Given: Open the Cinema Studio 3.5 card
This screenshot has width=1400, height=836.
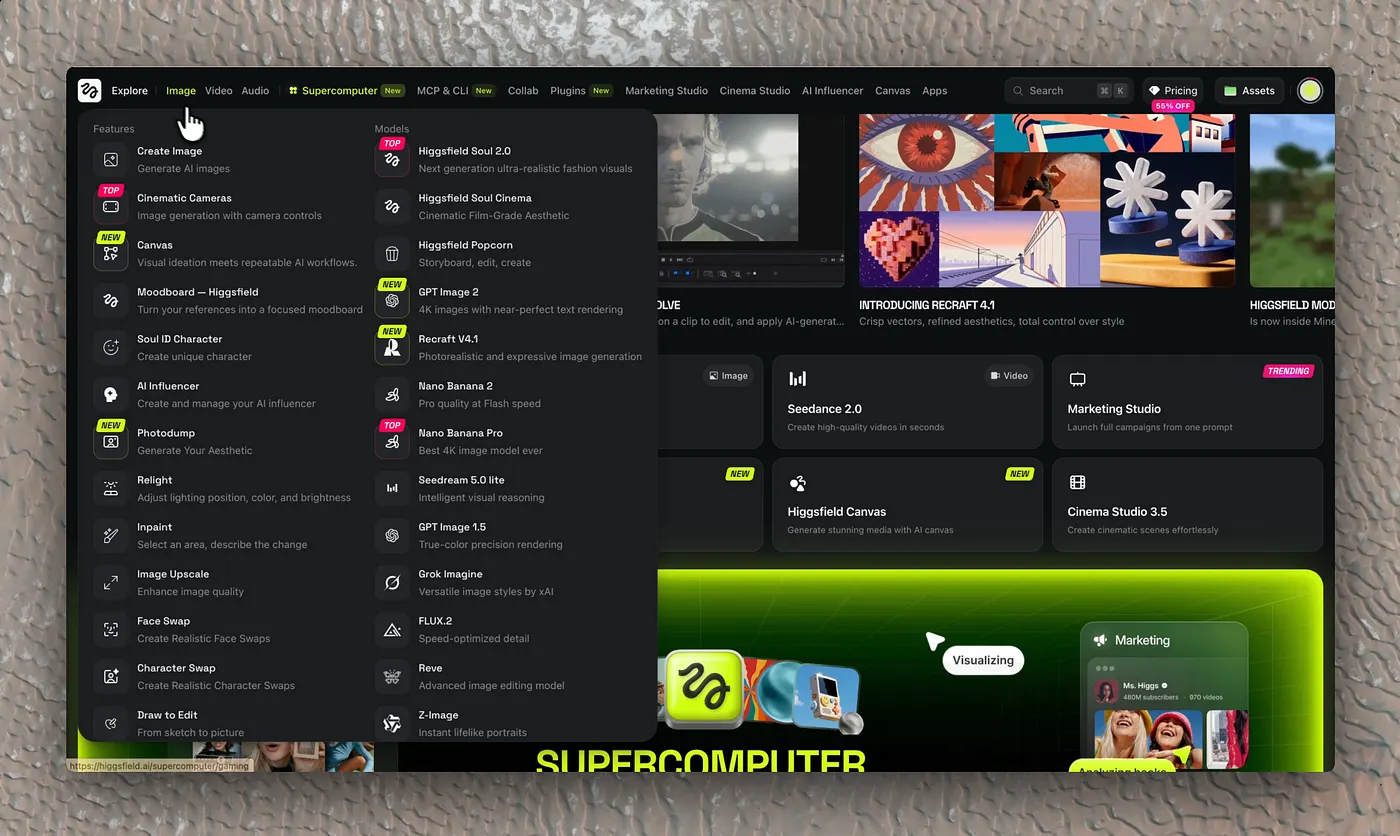Looking at the screenshot, I should (x=1187, y=505).
